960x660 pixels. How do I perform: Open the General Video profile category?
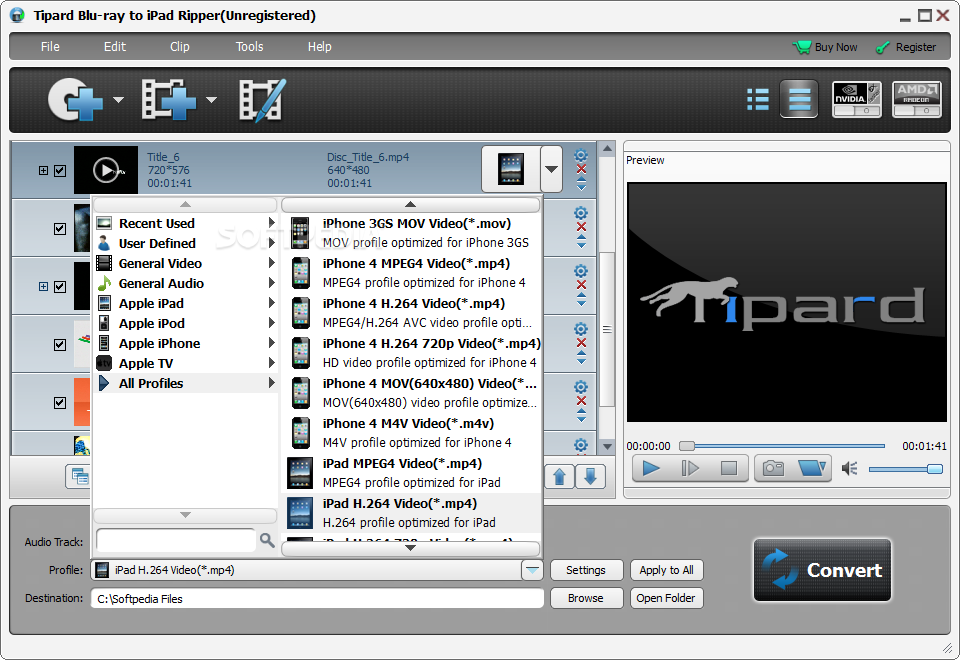[186, 263]
